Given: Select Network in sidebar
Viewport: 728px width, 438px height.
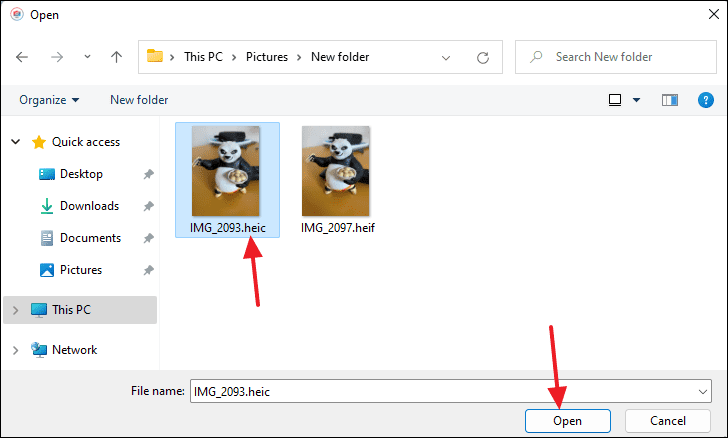Looking at the screenshot, I should click(x=74, y=350).
